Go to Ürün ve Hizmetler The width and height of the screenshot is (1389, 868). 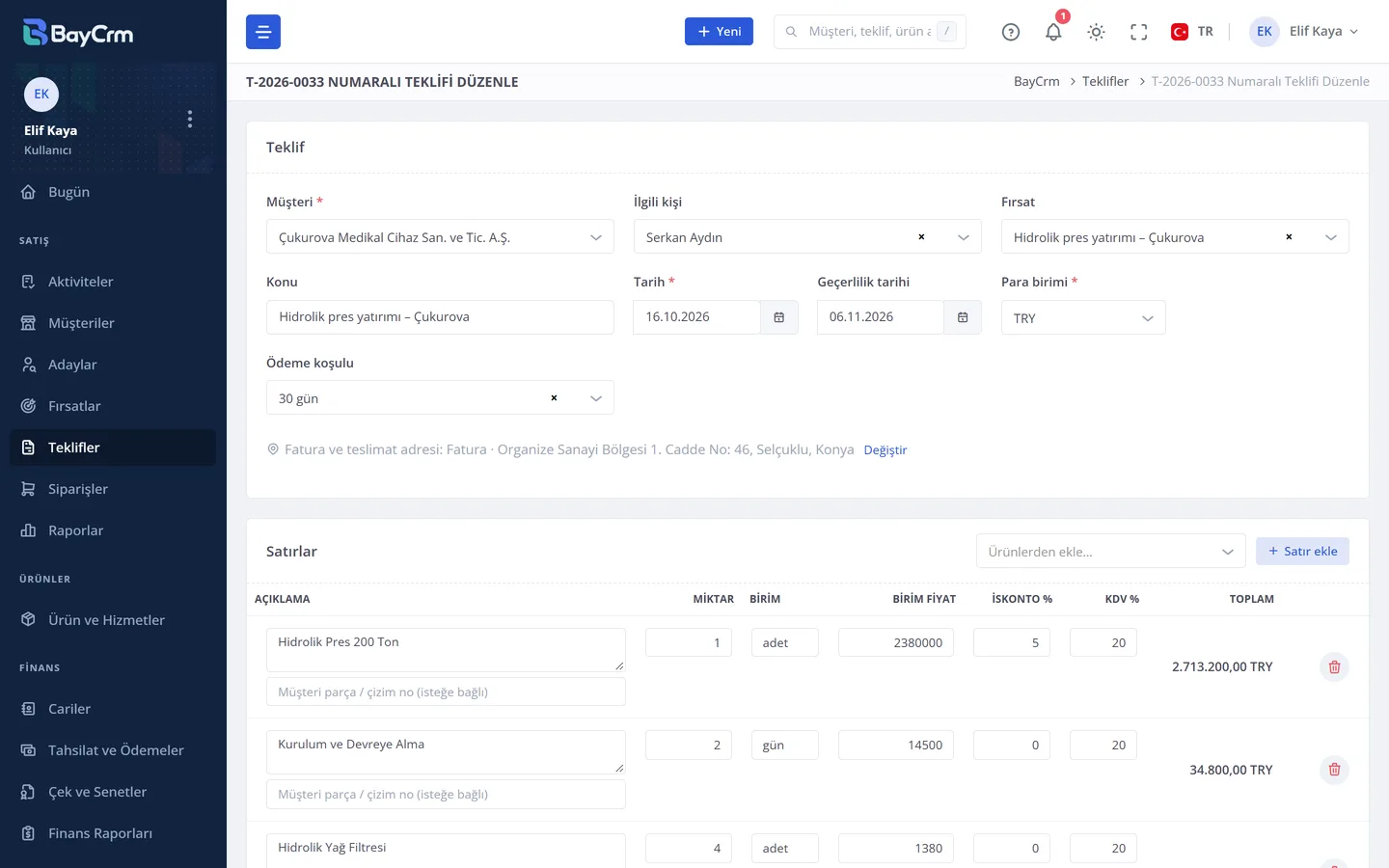coord(113,620)
